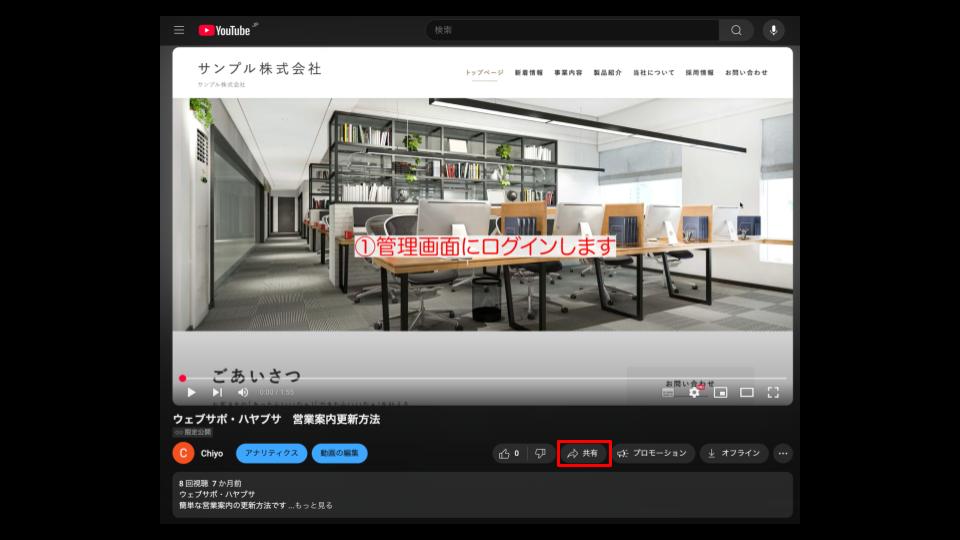The height and width of the screenshot is (540, 960).
Task: Open アナリティクス button
Action: pos(271,453)
